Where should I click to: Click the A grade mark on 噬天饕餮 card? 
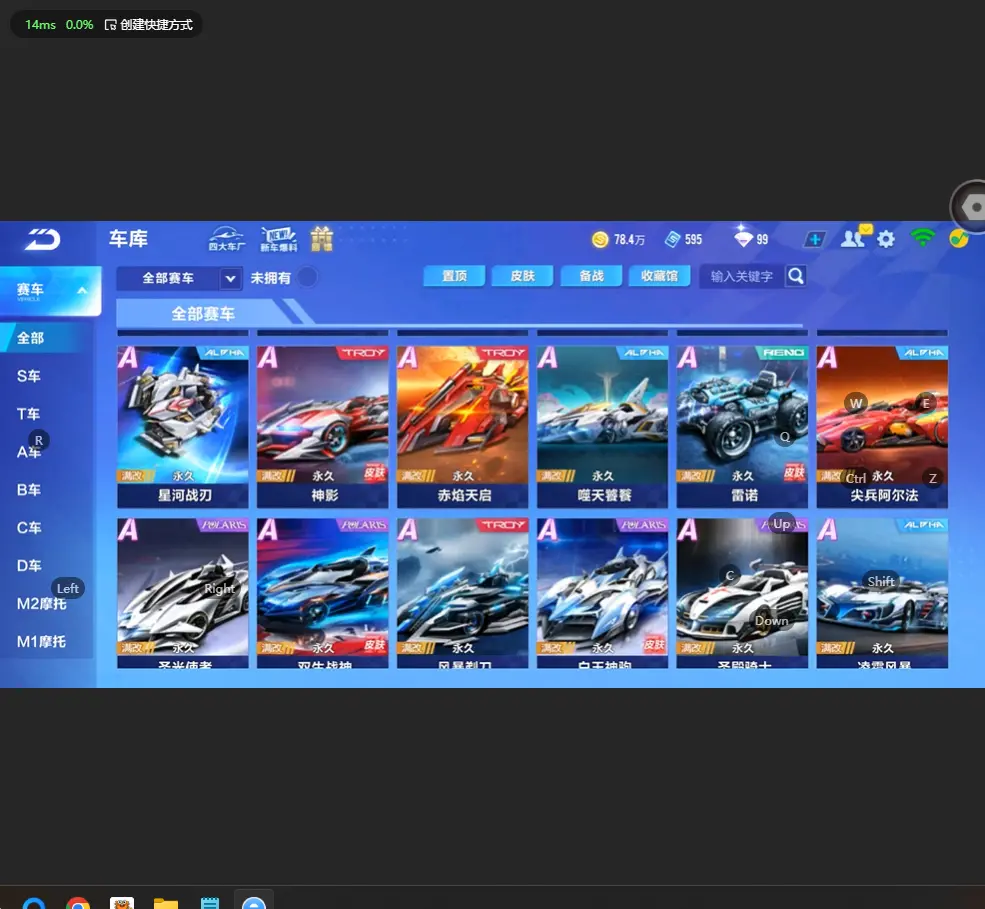click(547, 358)
